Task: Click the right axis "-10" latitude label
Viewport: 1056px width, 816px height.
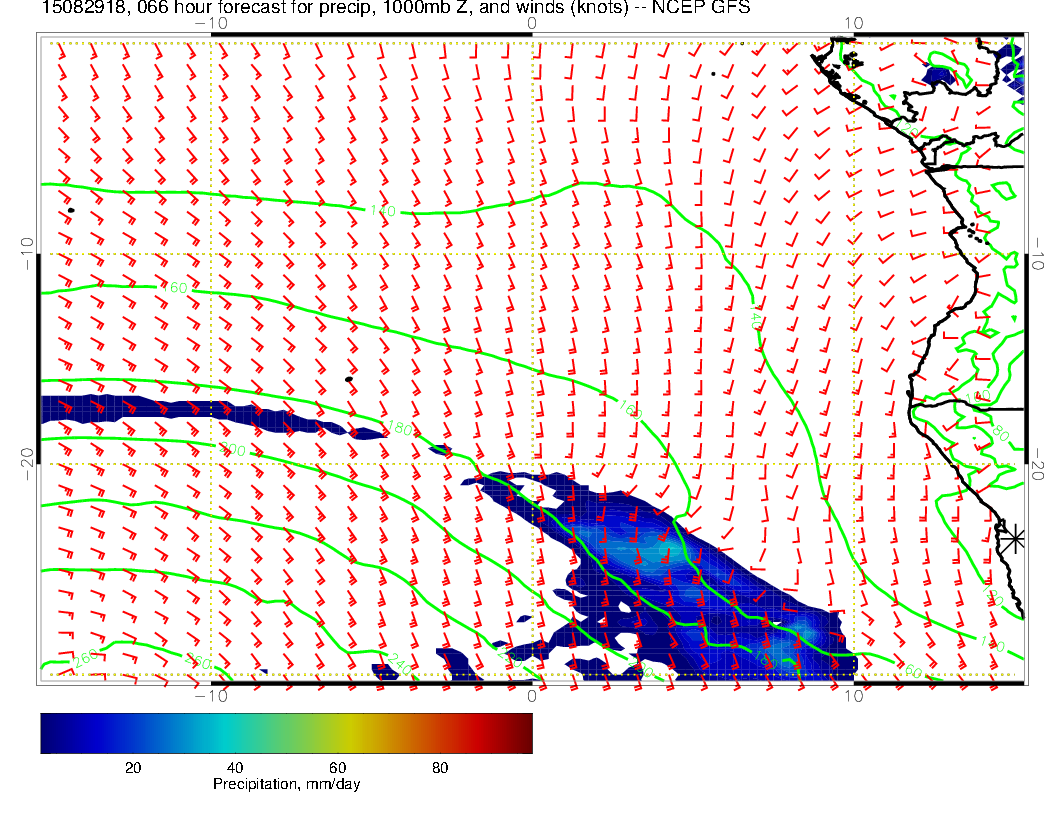Action: click(1040, 247)
